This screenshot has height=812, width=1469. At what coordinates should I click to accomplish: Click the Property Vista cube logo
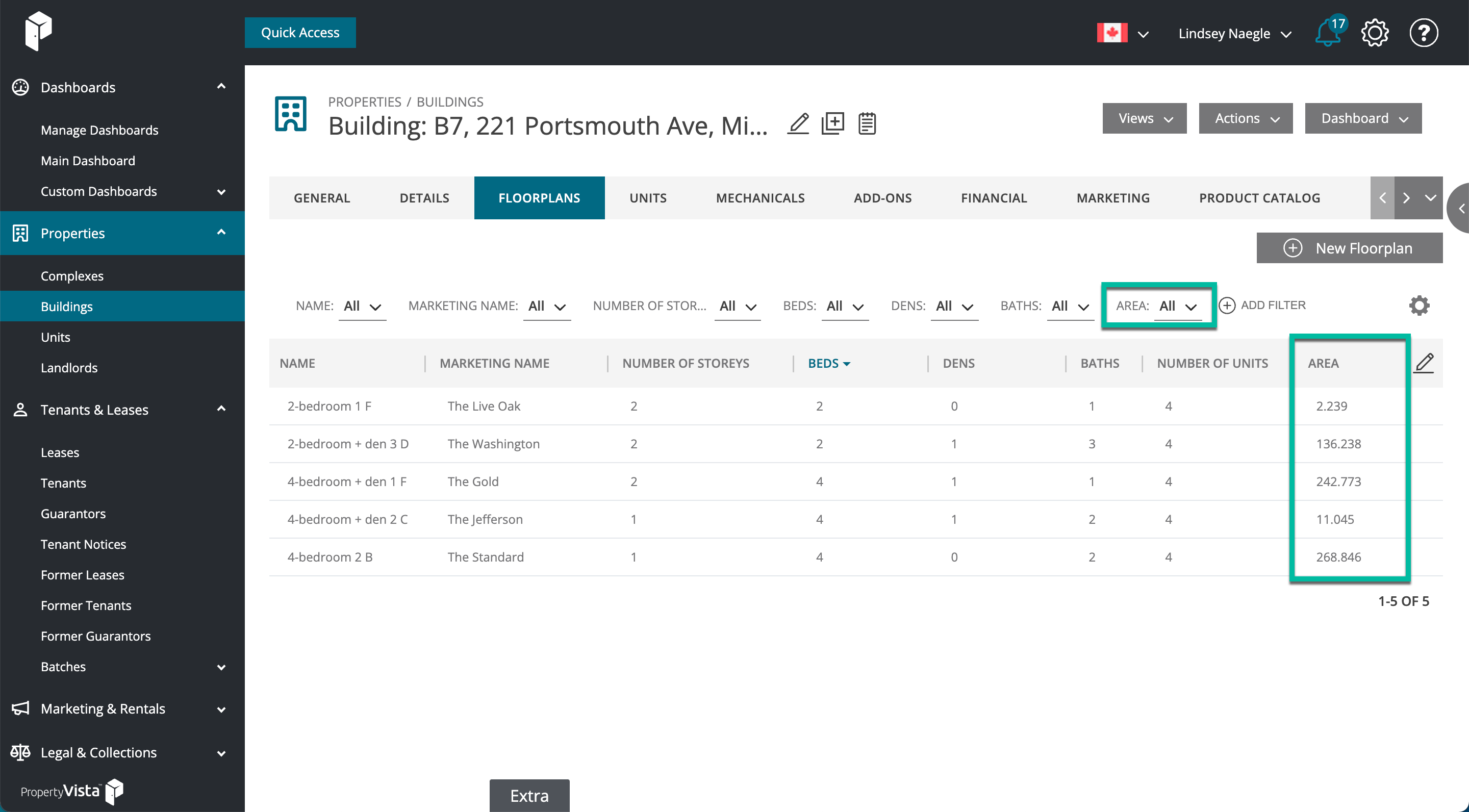tap(38, 31)
